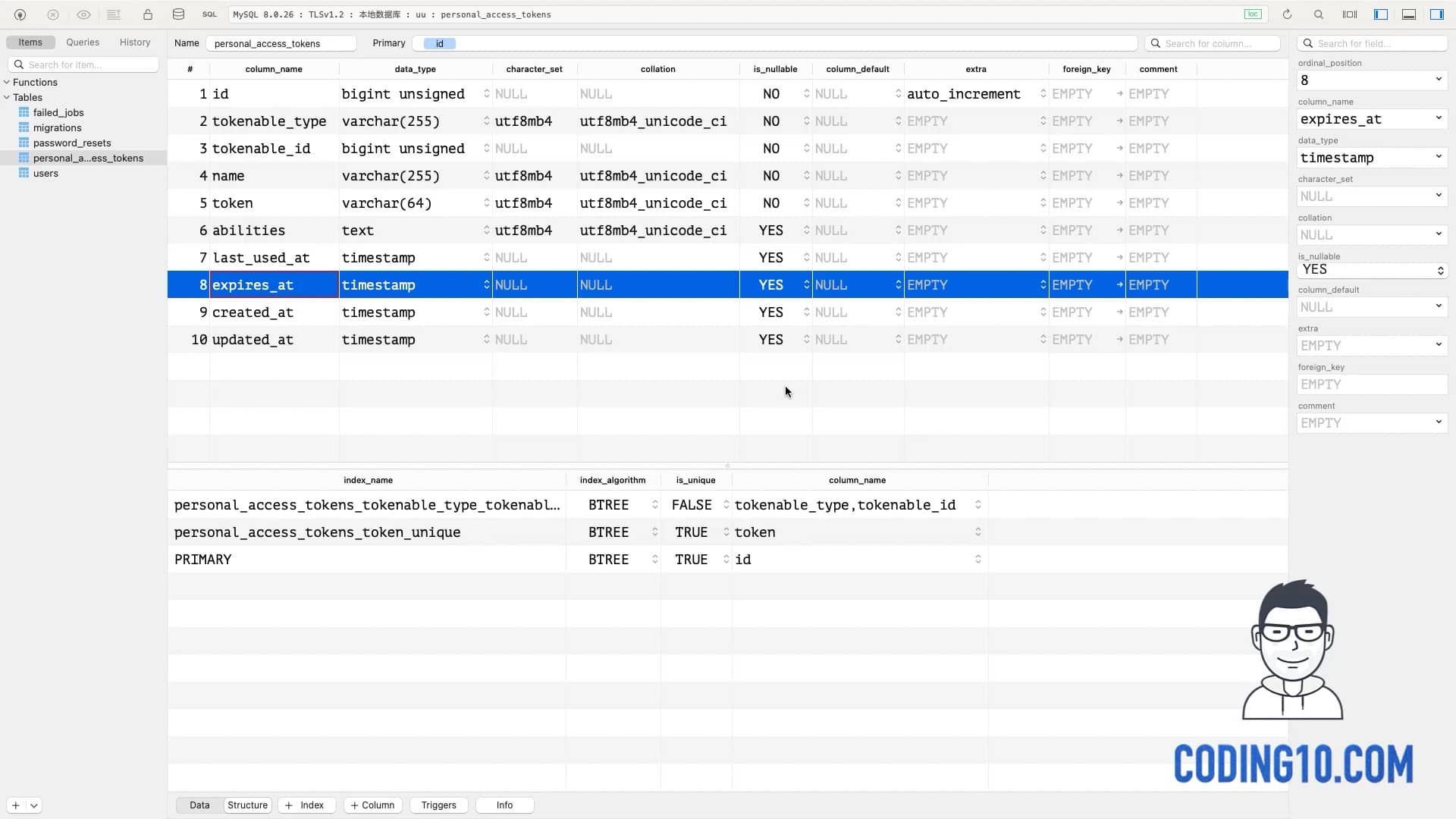The image size is (1456, 819).
Task: Open the column_name dropdown showing expires_at
Action: click(1438, 118)
